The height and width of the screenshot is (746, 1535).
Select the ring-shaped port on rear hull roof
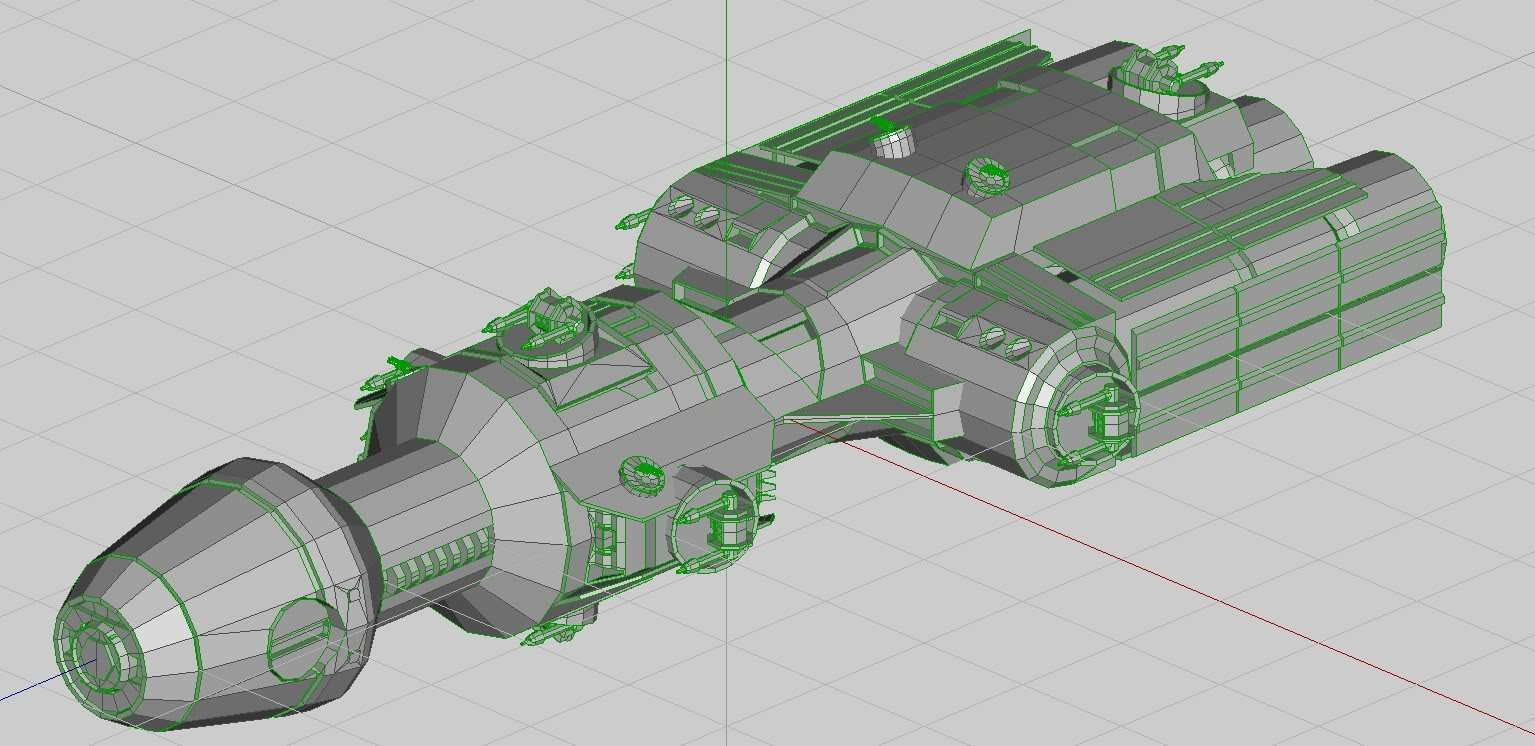click(x=988, y=177)
